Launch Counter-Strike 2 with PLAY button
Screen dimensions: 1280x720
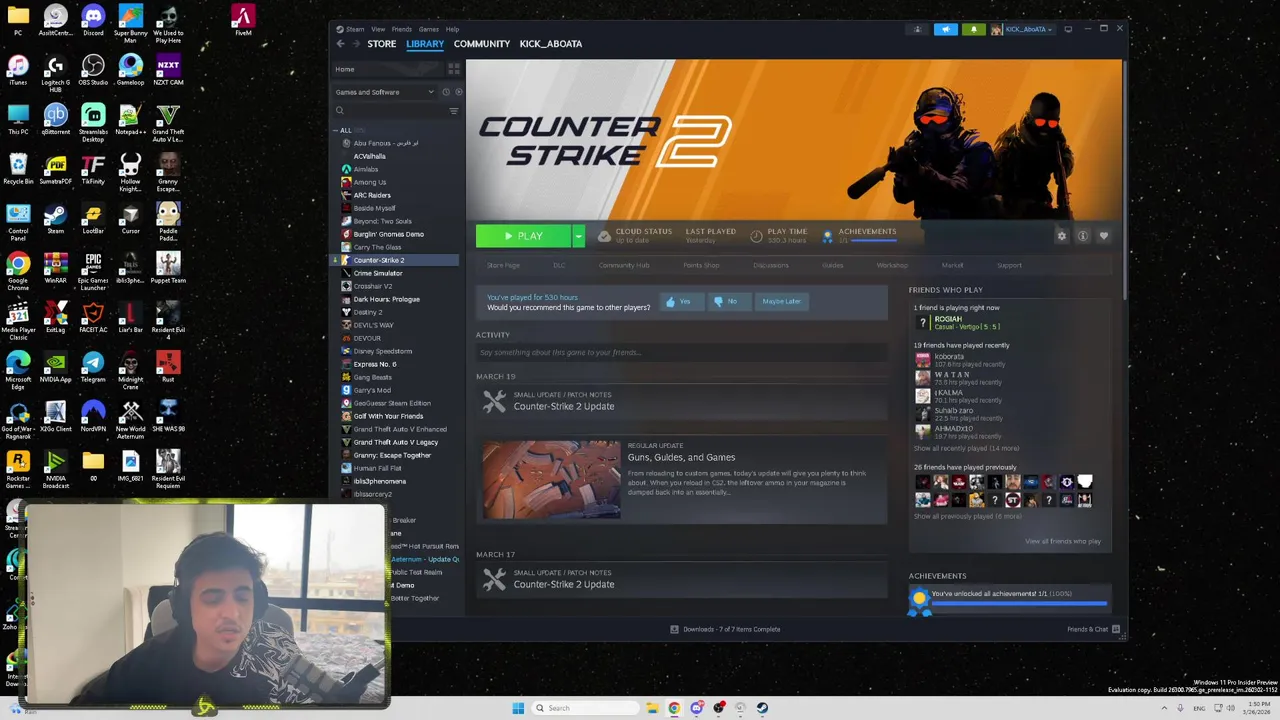pos(523,236)
